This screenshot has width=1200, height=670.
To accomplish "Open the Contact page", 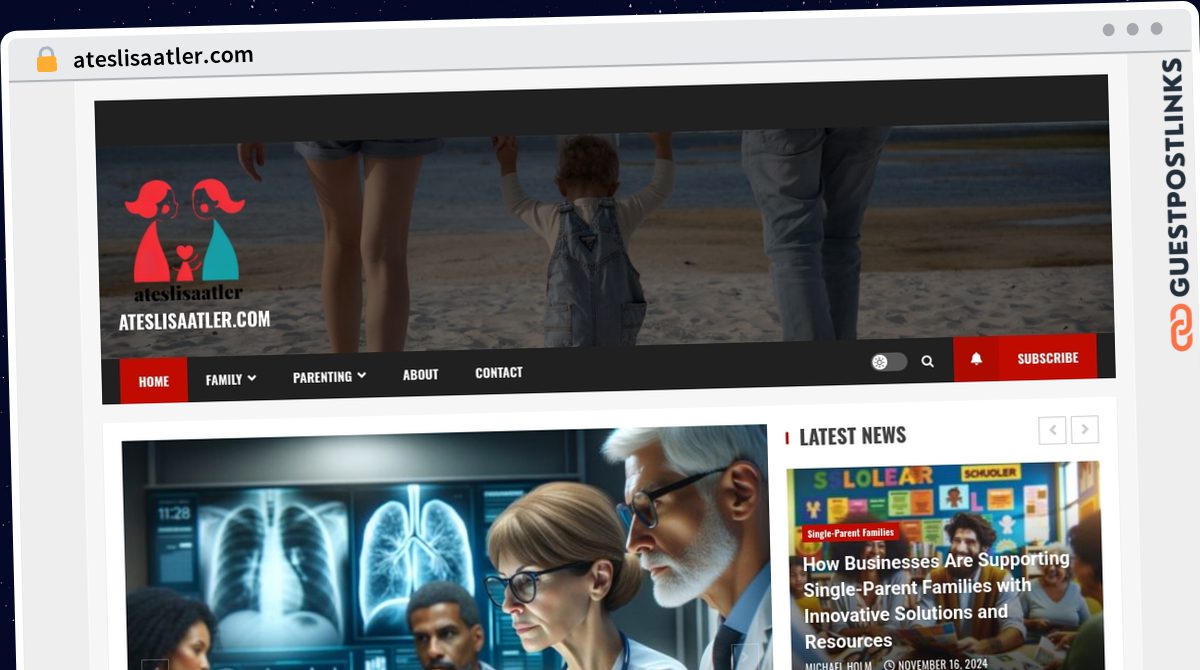I will [499, 372].
